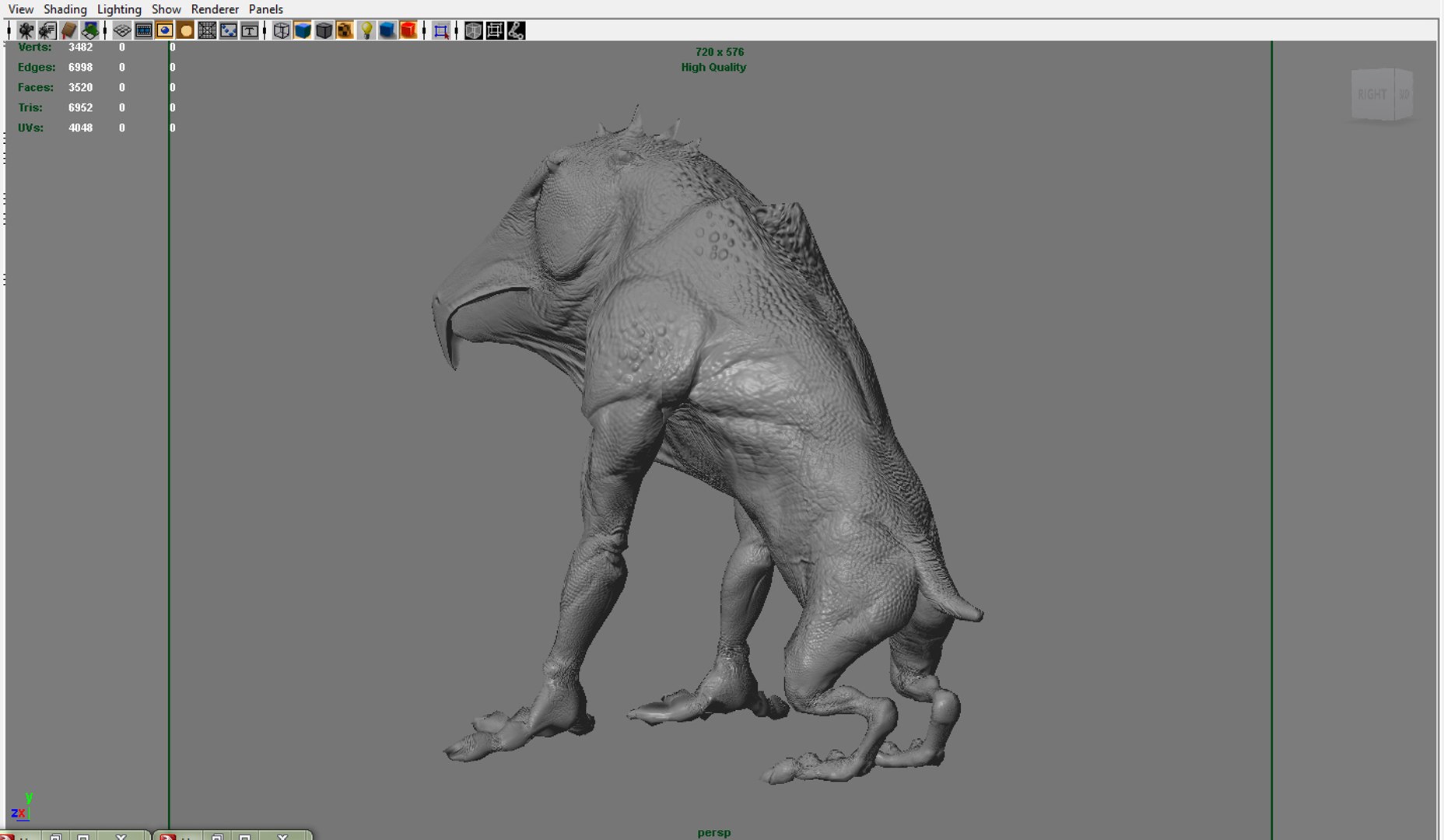Viewport: 1444px width, 840px height.
Task: Click the Faces count value 3520
Action: [80, 88]
